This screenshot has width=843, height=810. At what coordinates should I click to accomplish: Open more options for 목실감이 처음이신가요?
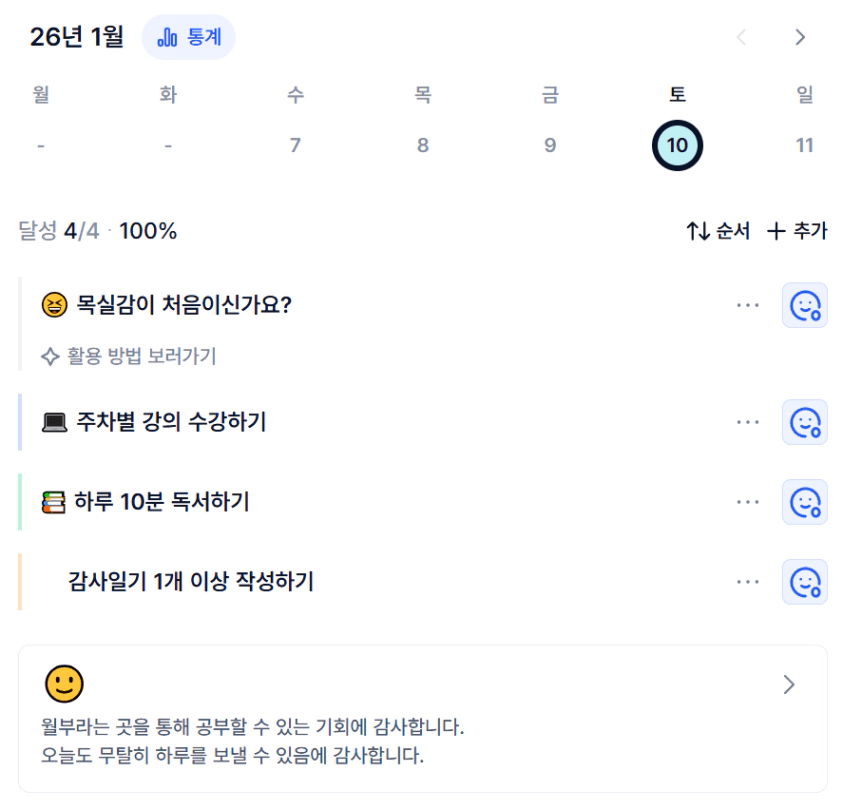(748, 305)
